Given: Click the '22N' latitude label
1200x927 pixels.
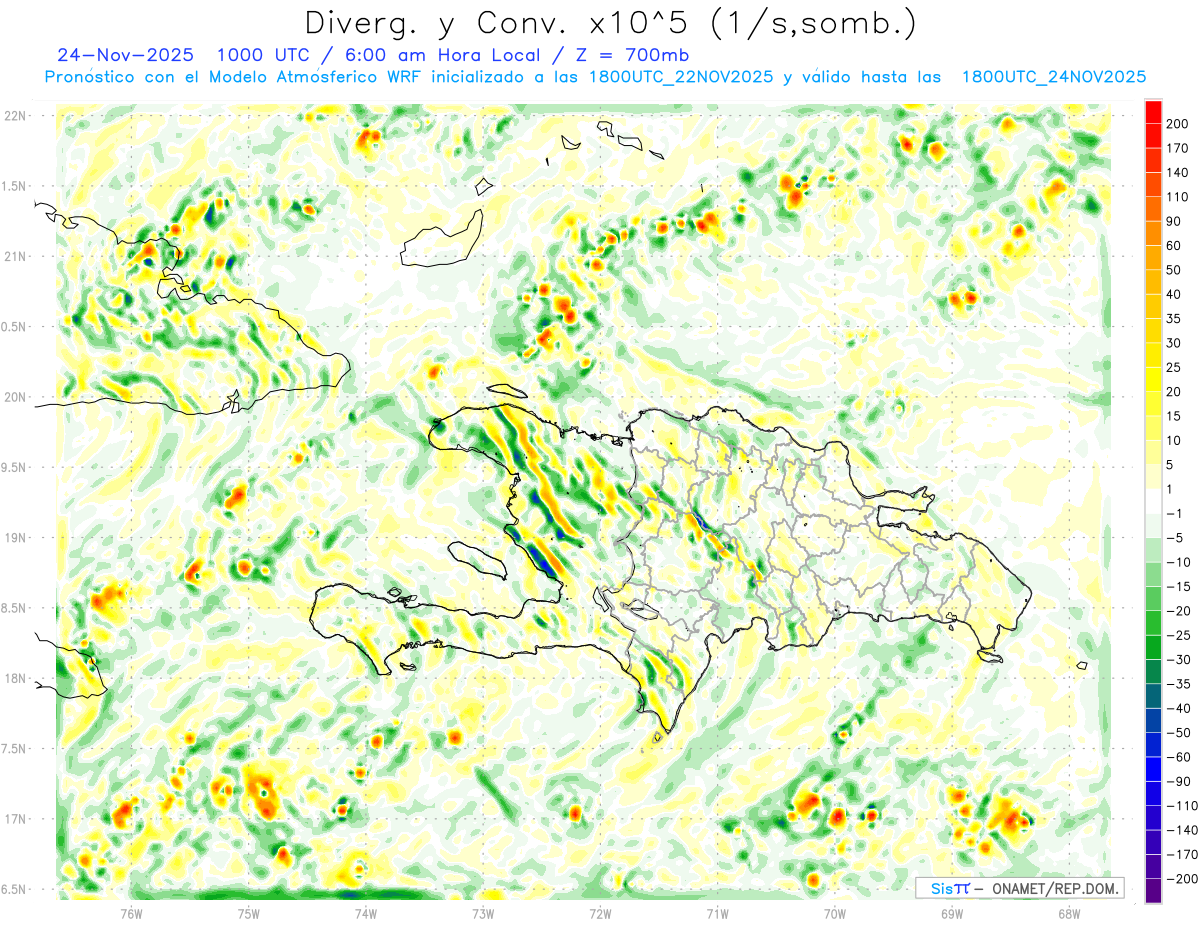Looking at the screenshot, I should (x=15, y=116).
